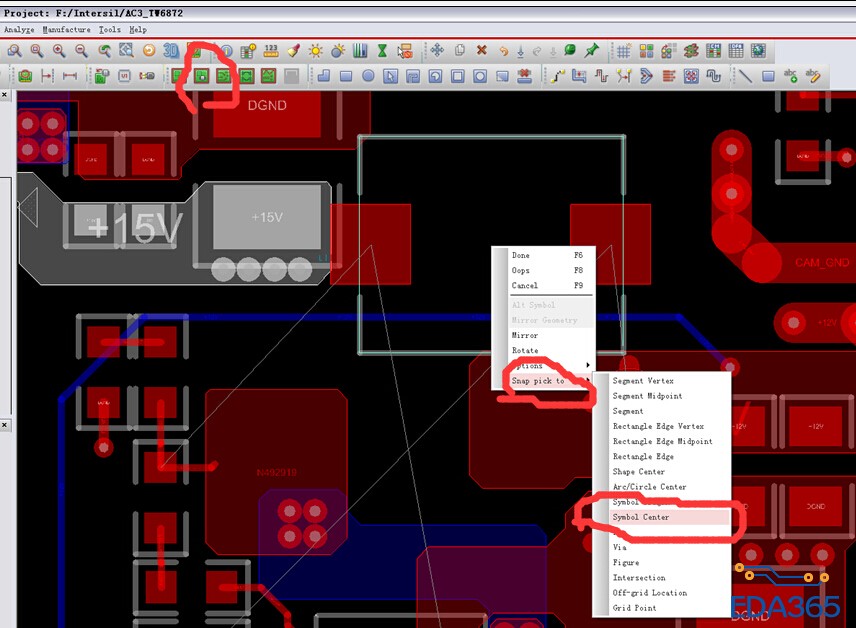Viewport: 856px width, 628px height.
Task: Click the blue Show Element info icon
Action: click(225, 51)
